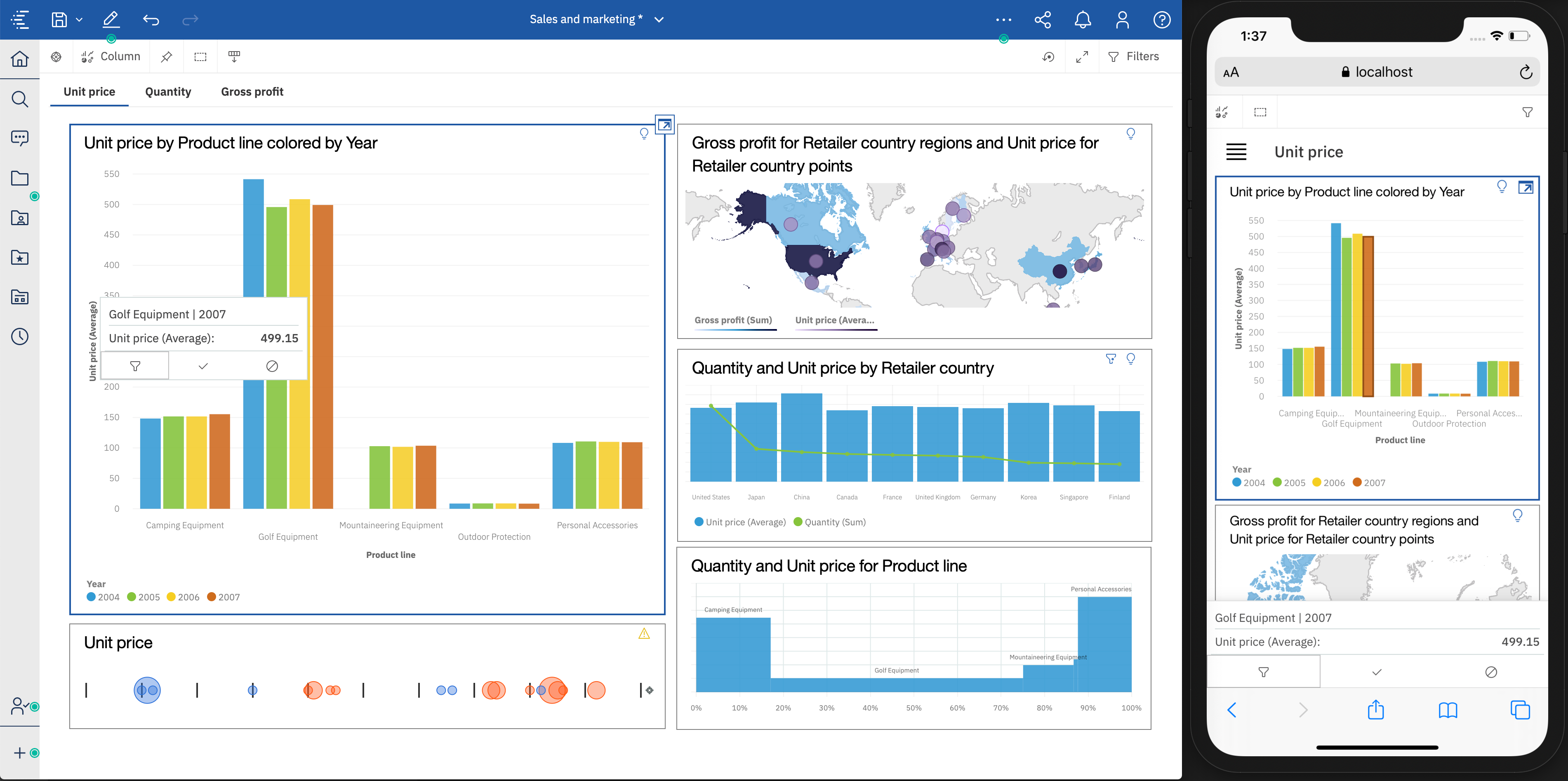Toggle Quantity (Sum) legend item
This screenshot has width=1568, height=781.
coord(830,522)
